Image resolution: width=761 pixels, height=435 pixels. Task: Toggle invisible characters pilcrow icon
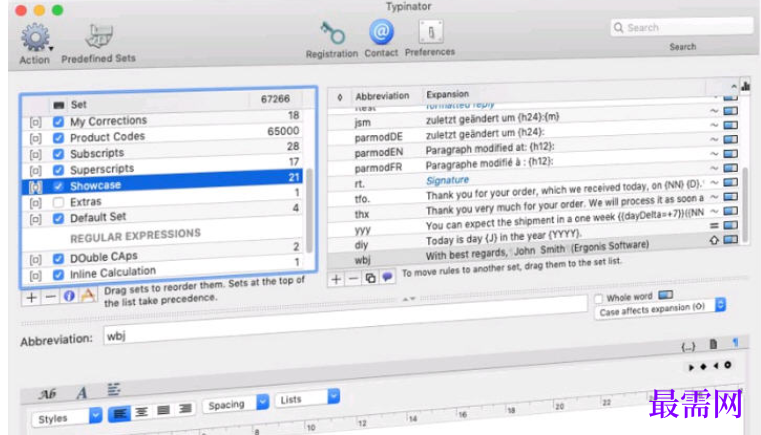(x=735, y=343)
